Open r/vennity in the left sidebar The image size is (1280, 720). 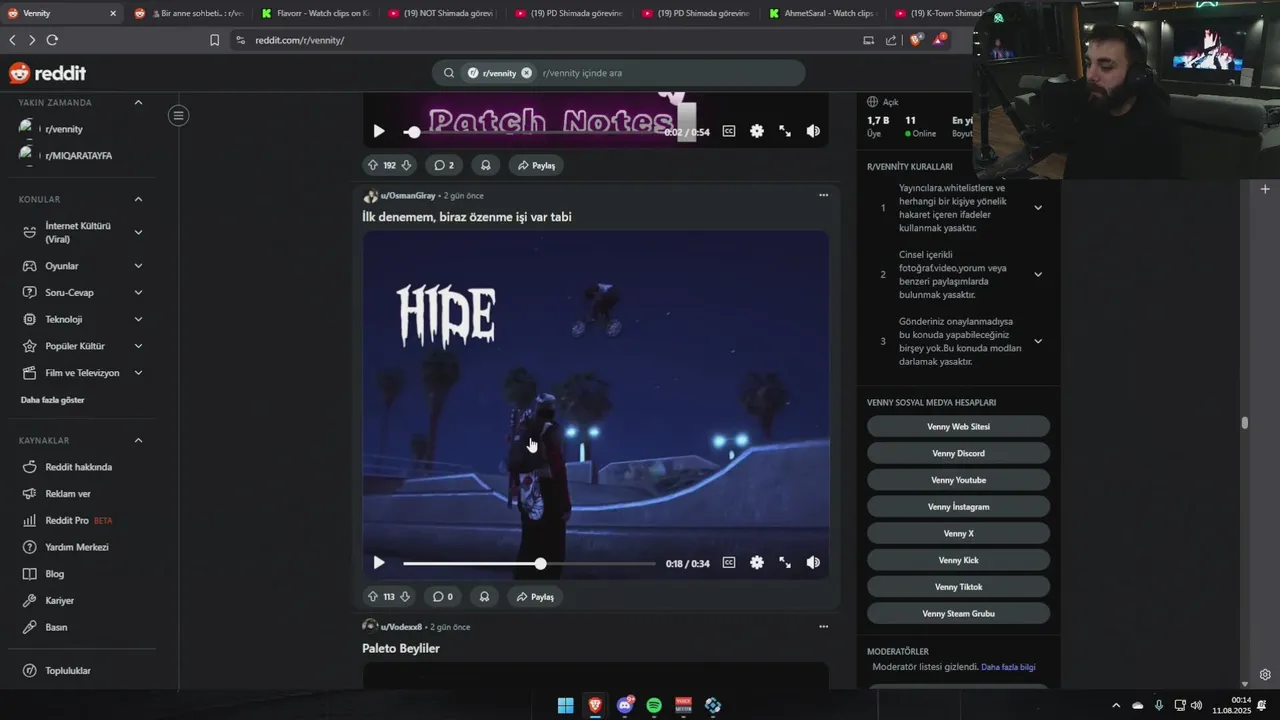tap(64, 129)
